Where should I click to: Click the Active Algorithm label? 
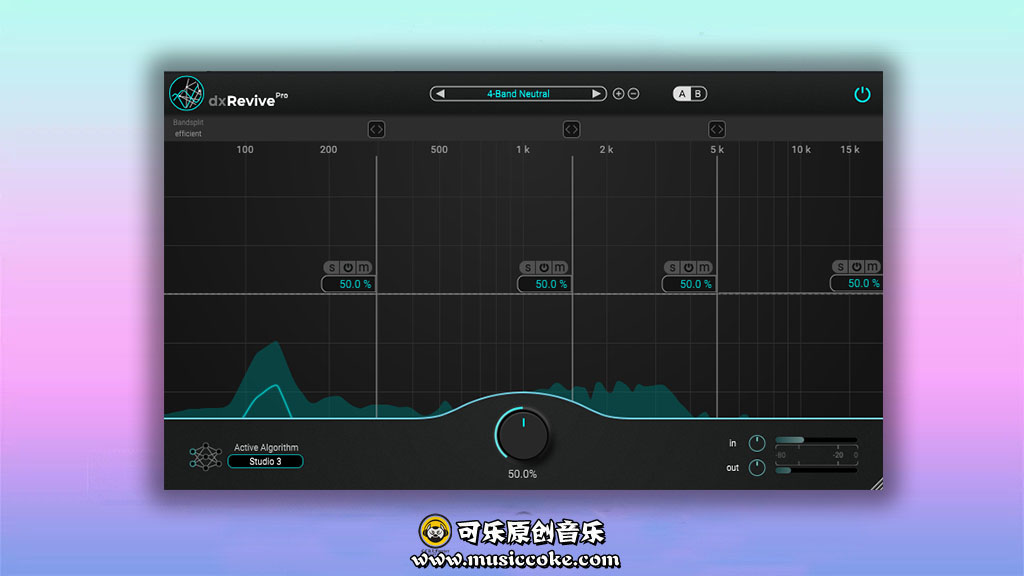point(266,447)
